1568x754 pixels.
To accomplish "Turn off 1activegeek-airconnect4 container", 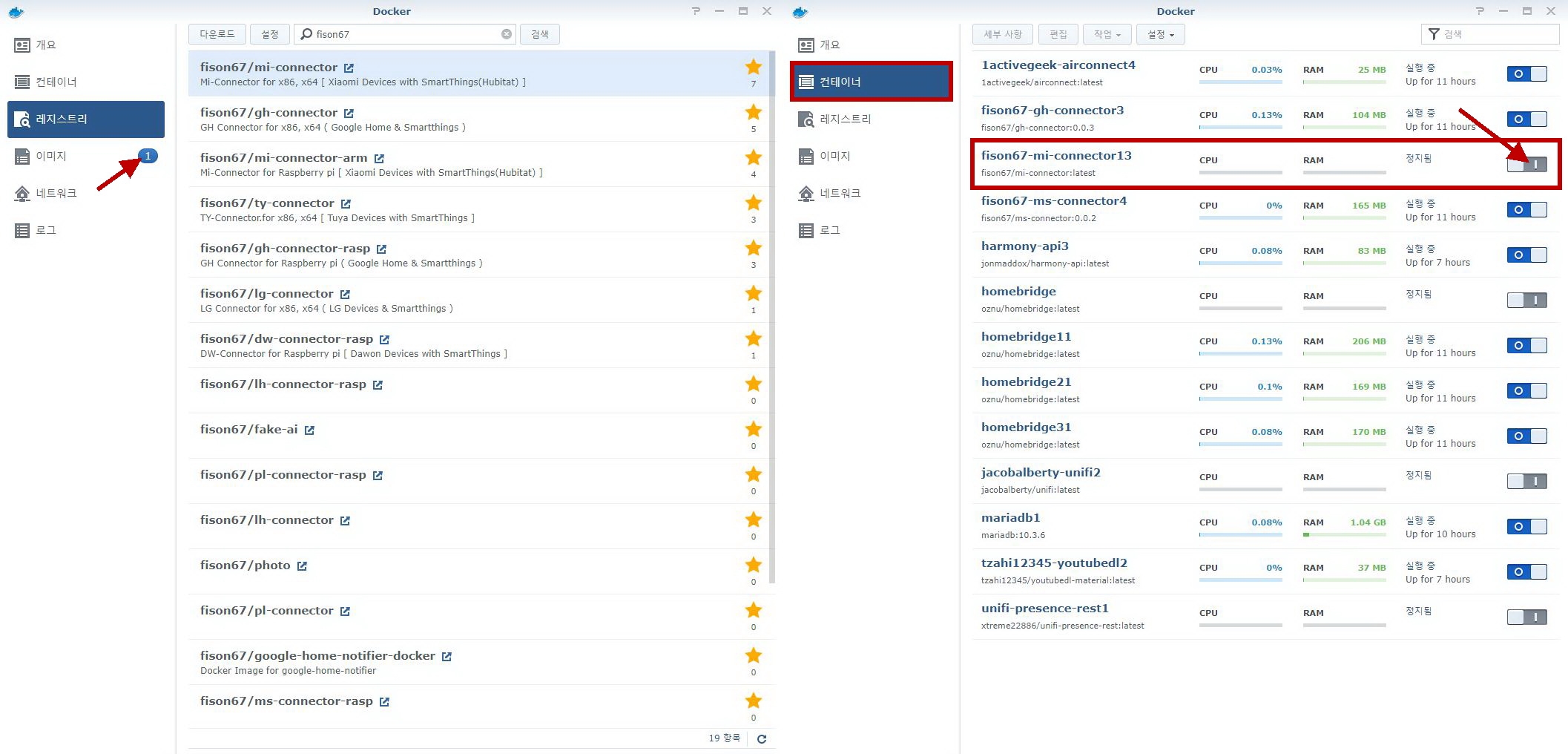I will click(x=1526, y=74).
